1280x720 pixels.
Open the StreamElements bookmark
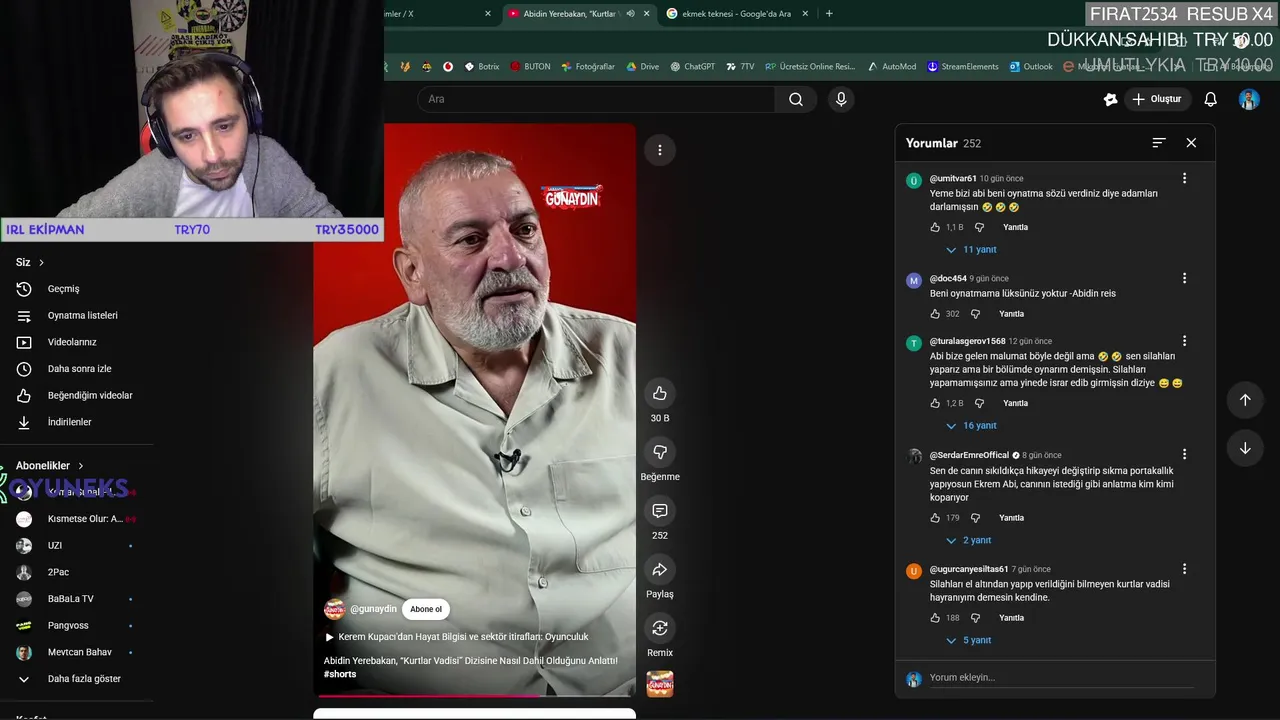coord(962,67)
